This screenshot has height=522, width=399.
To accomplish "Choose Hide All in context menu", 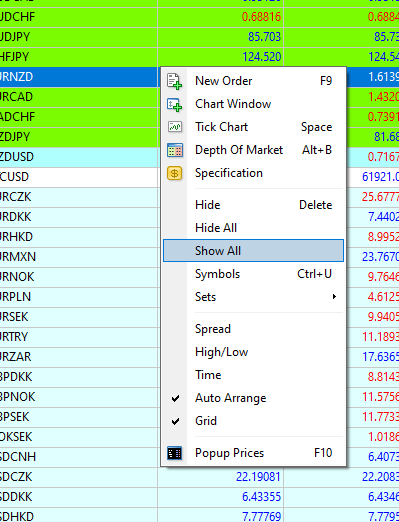I will 253,228.
